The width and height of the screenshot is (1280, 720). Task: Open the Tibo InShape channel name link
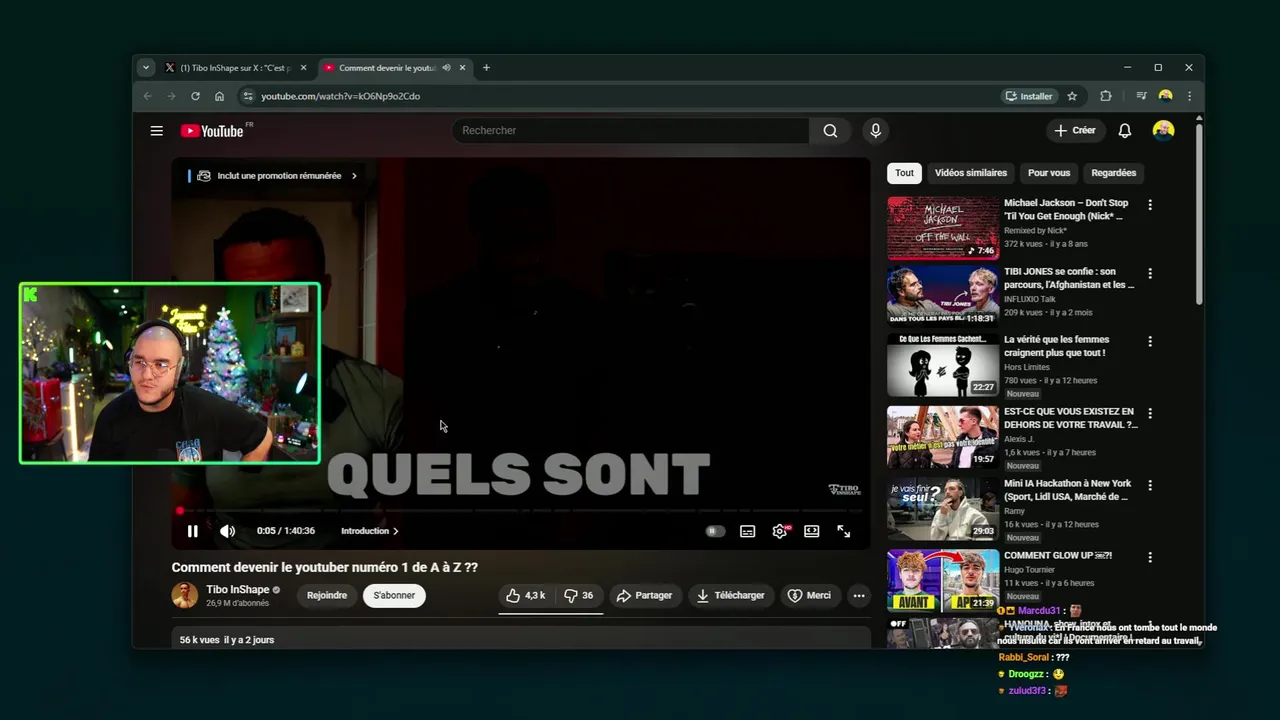238,589
